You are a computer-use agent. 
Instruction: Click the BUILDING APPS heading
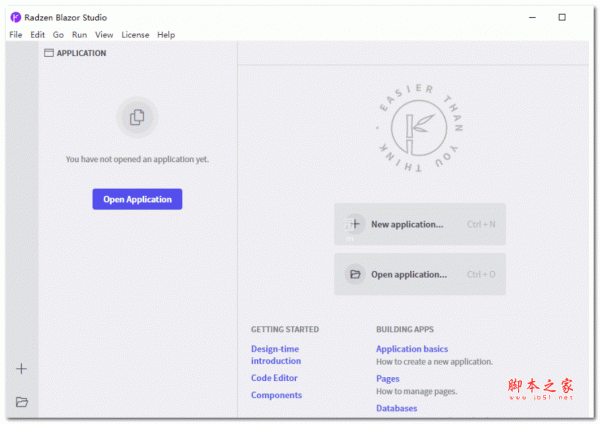click(404, 329)
